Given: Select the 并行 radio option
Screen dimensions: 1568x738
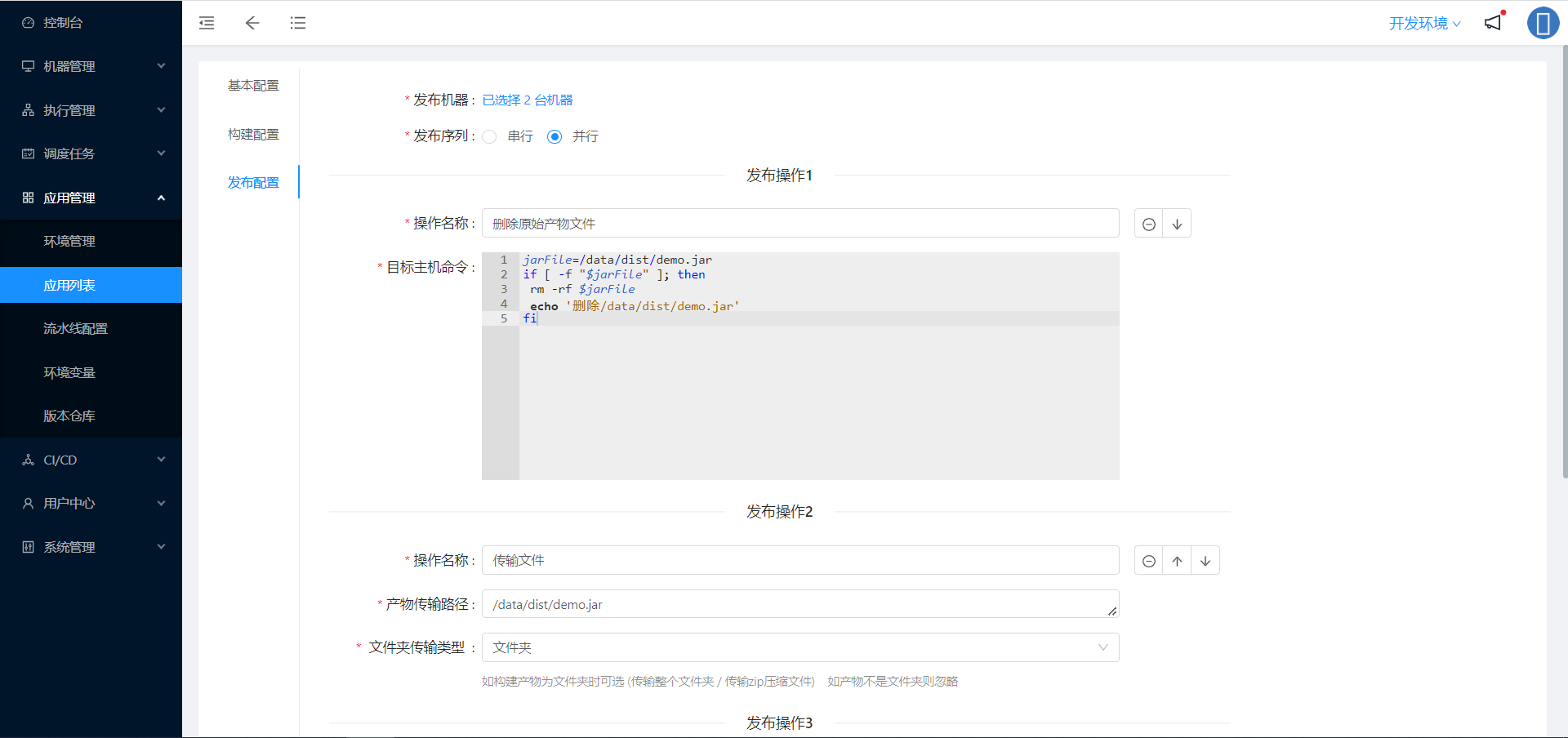Looking at the screenshot, I should [555, 136].
